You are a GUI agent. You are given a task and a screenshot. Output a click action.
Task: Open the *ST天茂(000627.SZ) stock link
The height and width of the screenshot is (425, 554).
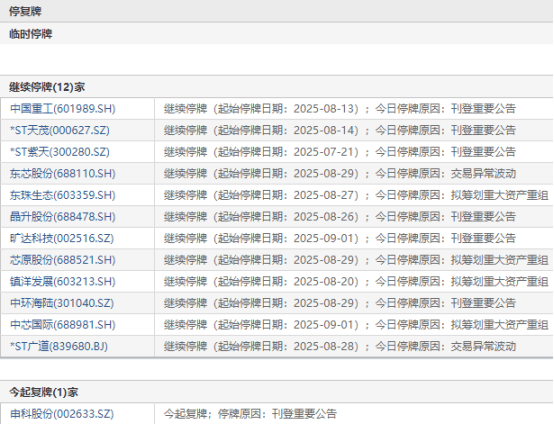pos(60,130)
